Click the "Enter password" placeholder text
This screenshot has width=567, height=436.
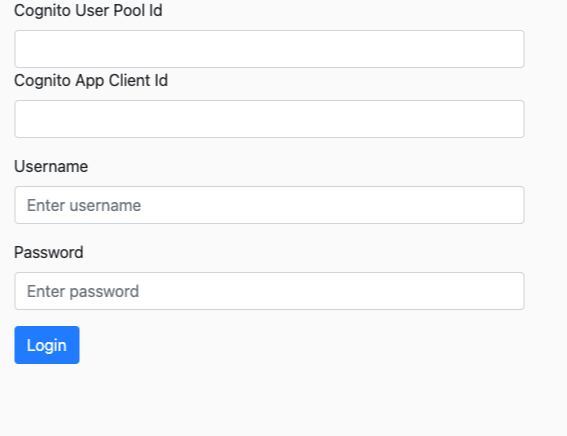(83, 291)
